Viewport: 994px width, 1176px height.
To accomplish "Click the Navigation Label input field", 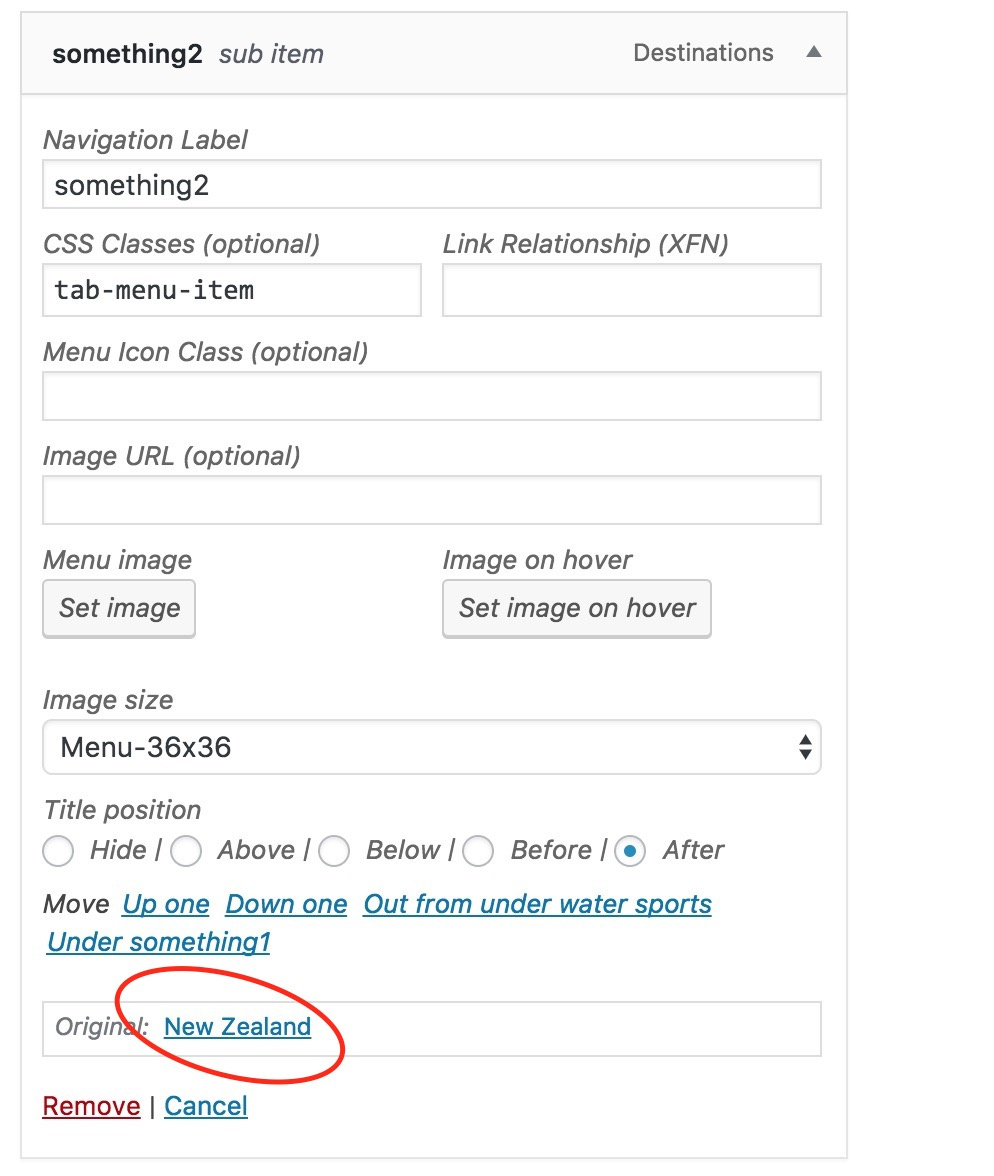I will coord(431,184).
